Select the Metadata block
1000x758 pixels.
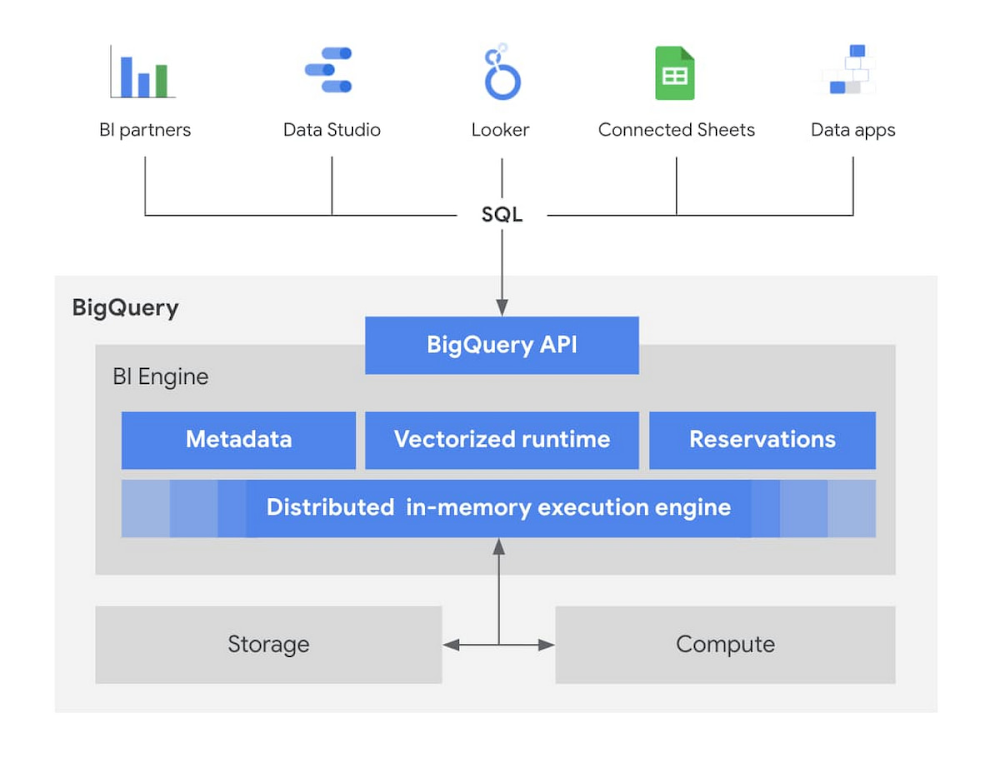(x=239, y=440)
